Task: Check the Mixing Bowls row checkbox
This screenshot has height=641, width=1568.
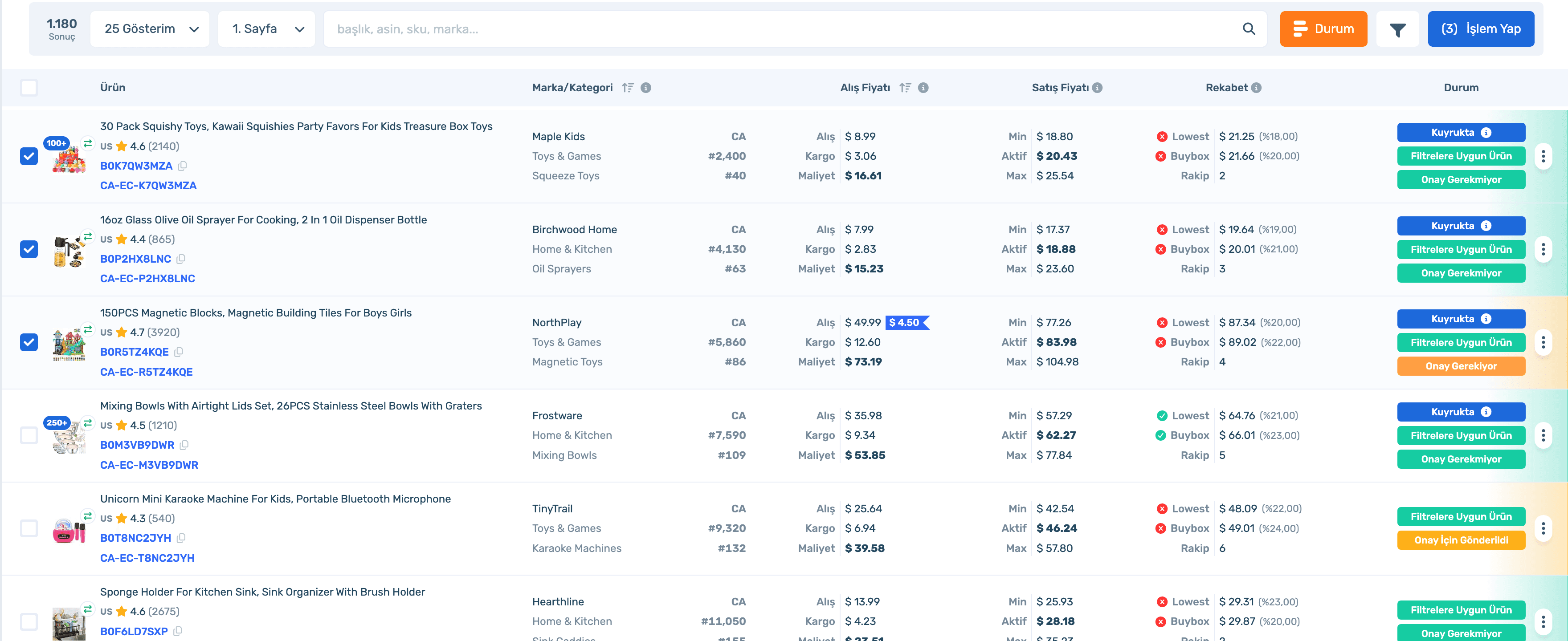Action: click(x=29, y=435)
